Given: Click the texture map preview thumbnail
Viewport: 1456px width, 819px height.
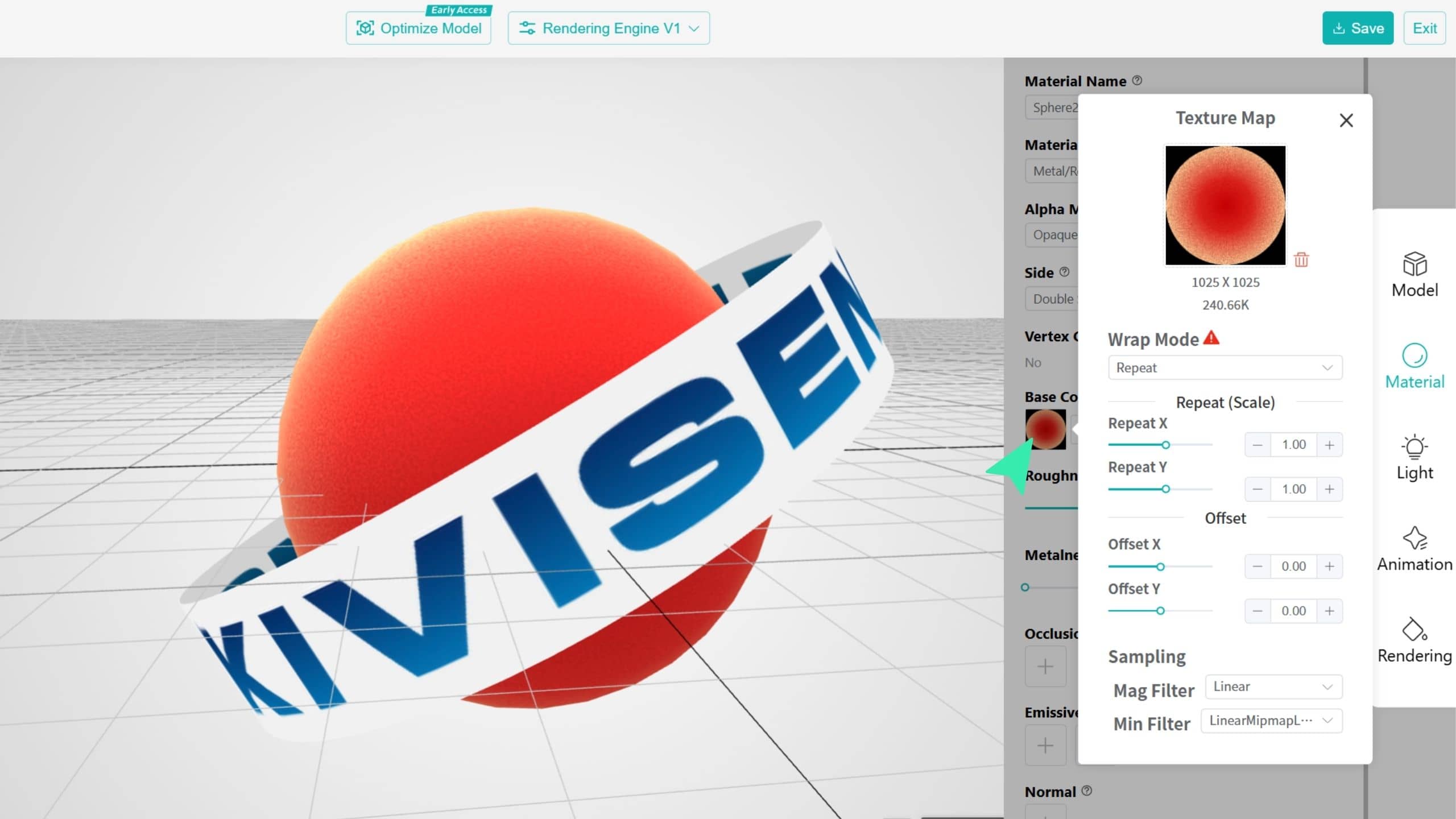Looking at the screenshot, I should [1225, 205].
